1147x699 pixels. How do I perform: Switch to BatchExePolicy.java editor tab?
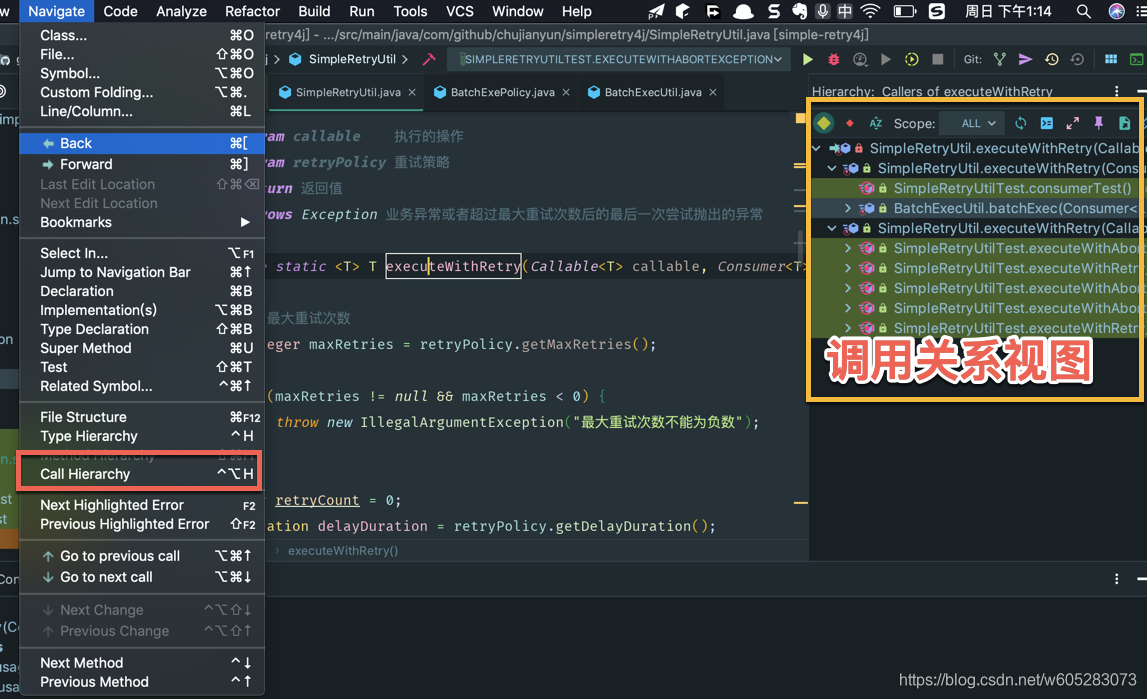coord(502,92)
